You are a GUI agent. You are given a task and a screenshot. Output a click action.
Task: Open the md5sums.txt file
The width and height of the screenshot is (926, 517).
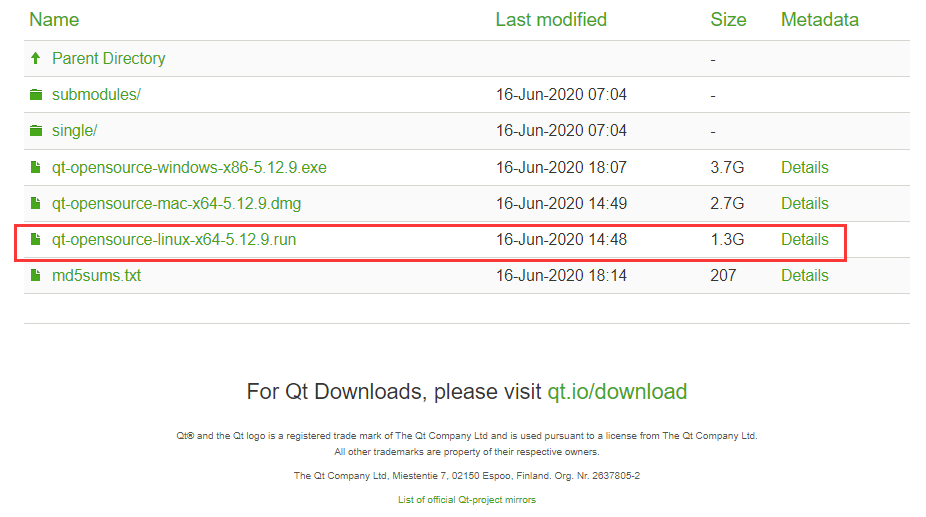click(96, 276)
